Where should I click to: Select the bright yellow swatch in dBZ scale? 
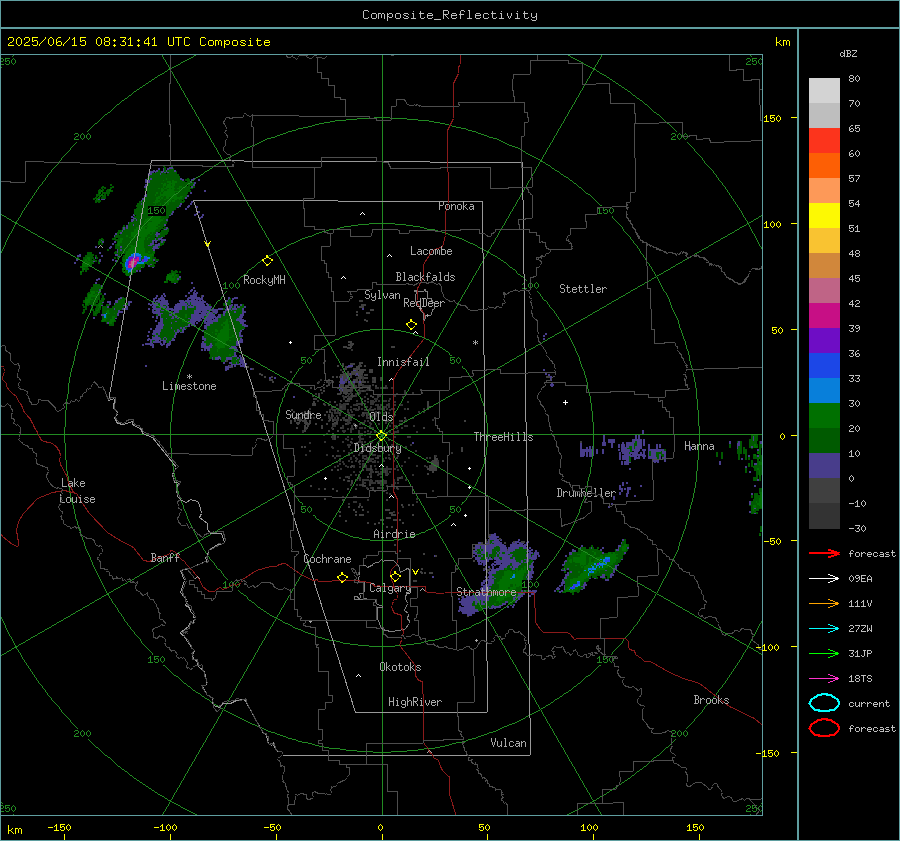click(x=824, y=216)
